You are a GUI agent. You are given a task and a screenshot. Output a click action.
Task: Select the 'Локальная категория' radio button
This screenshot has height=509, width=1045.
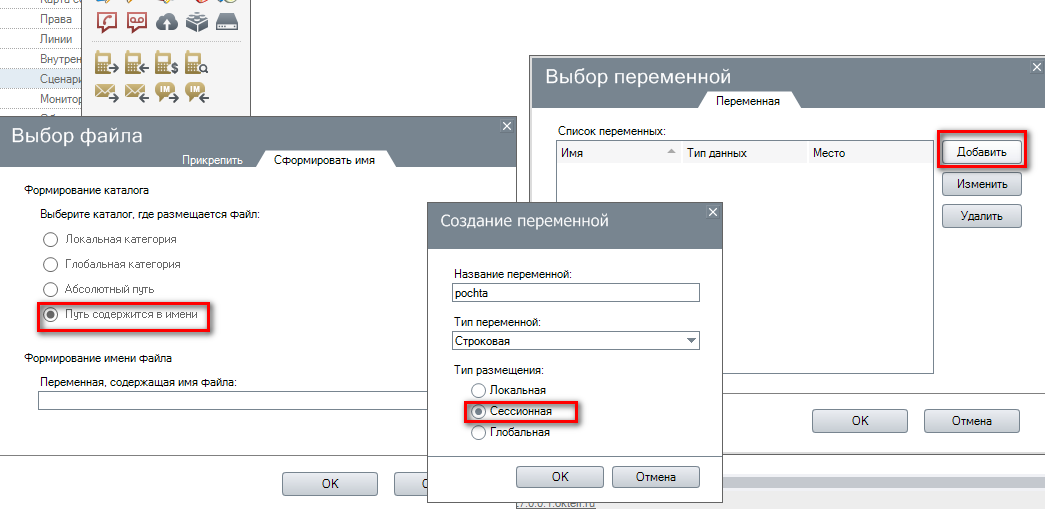(50, 239)
